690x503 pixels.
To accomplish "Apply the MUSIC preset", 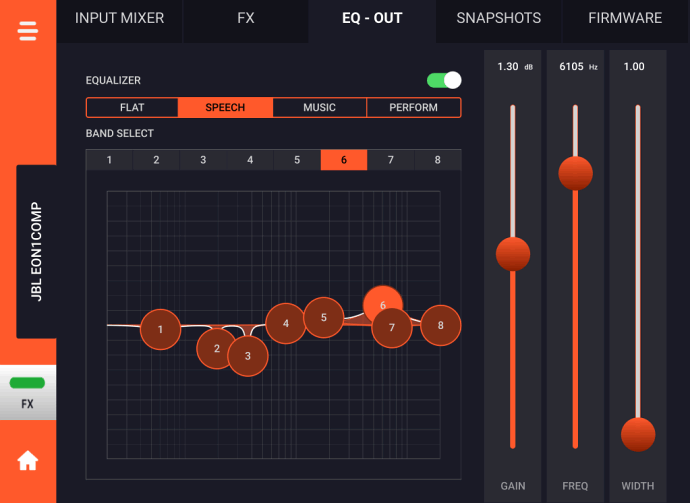I will (x=319, y=108).
